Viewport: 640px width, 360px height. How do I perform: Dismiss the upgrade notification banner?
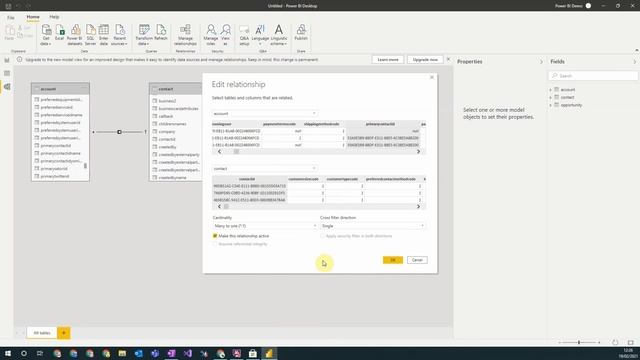pos(448,59)
